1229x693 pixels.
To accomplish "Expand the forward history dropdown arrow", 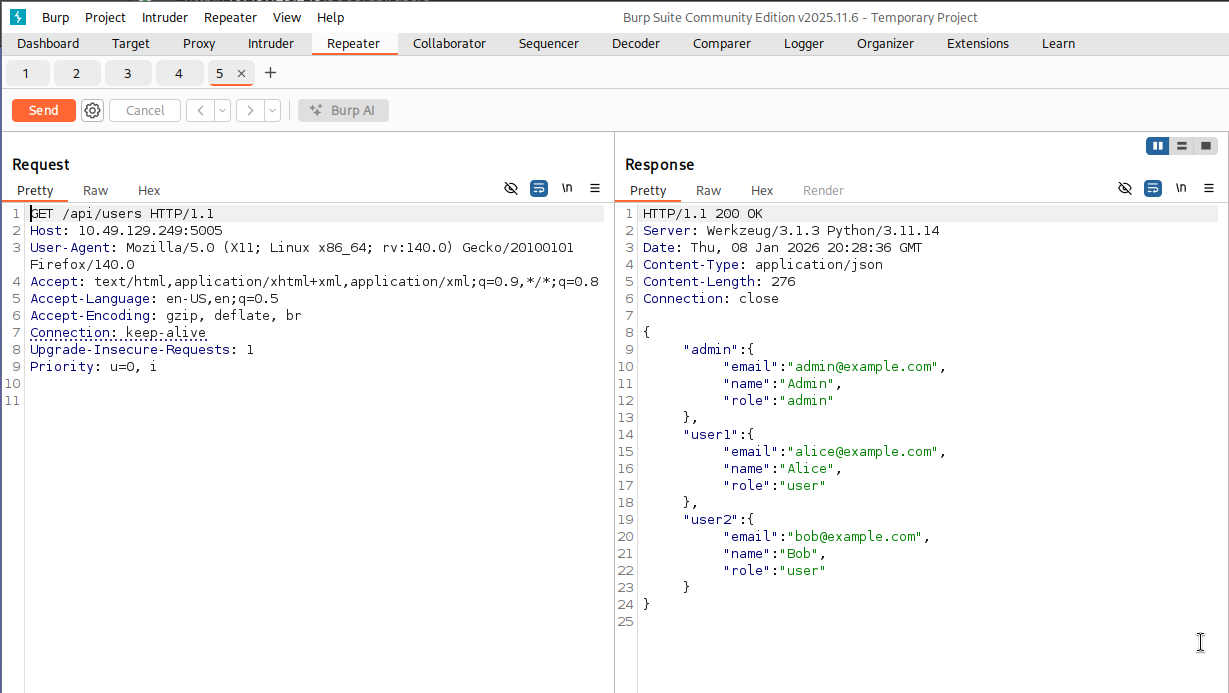I will [272, 111].
